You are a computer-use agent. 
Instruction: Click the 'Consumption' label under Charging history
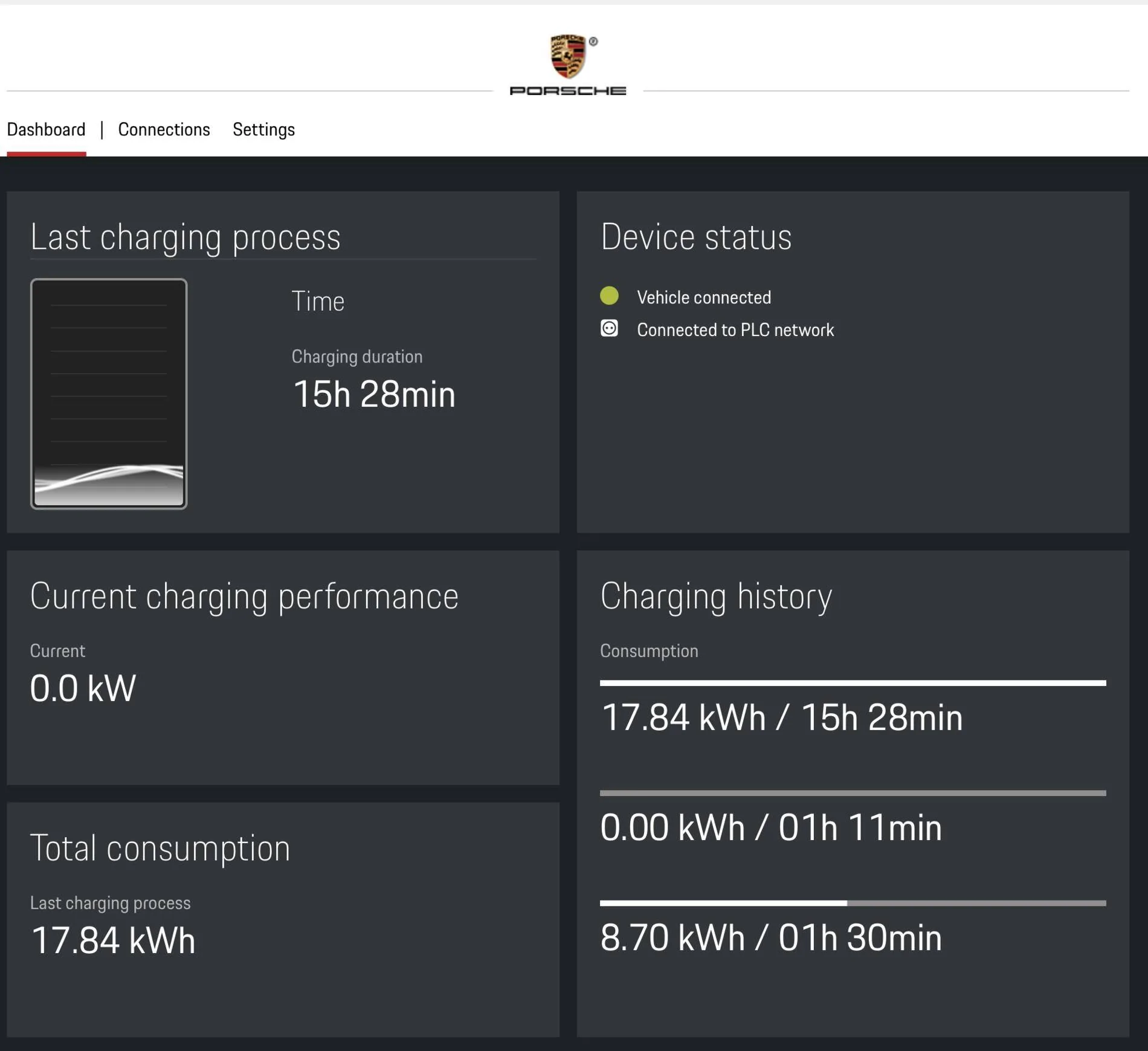(649, 651)
